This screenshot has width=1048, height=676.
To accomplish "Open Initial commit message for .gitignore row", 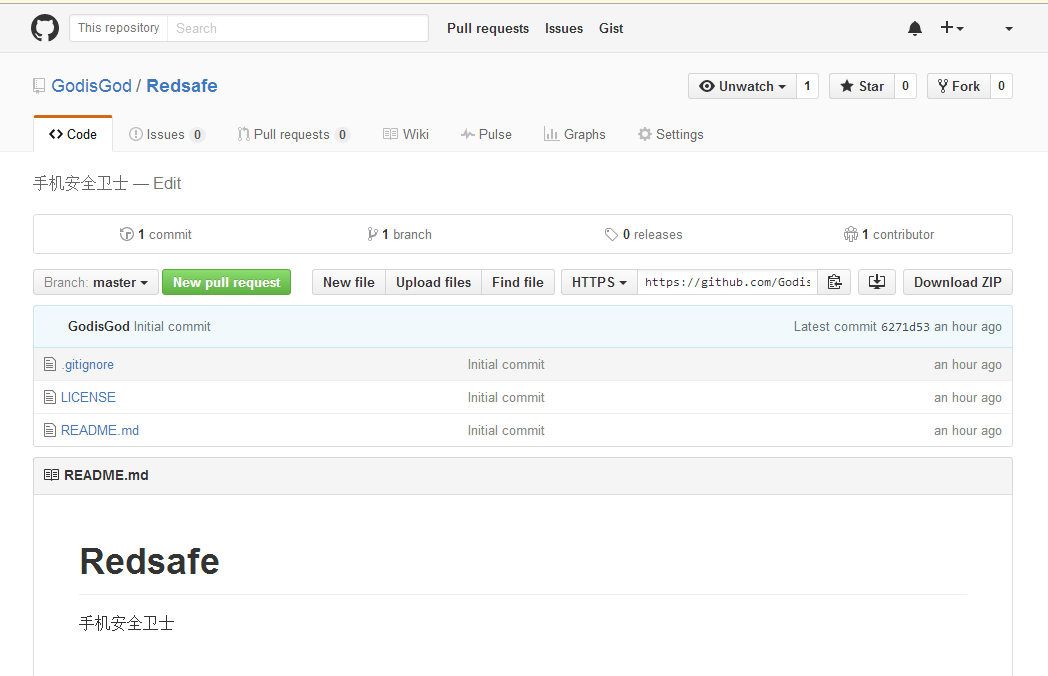I will pos(506,364).
